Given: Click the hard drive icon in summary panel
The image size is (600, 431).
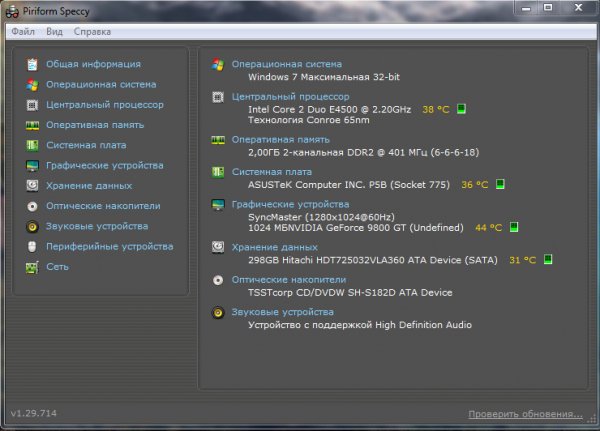Looking at the screenshot, I should tap(218, 247).
